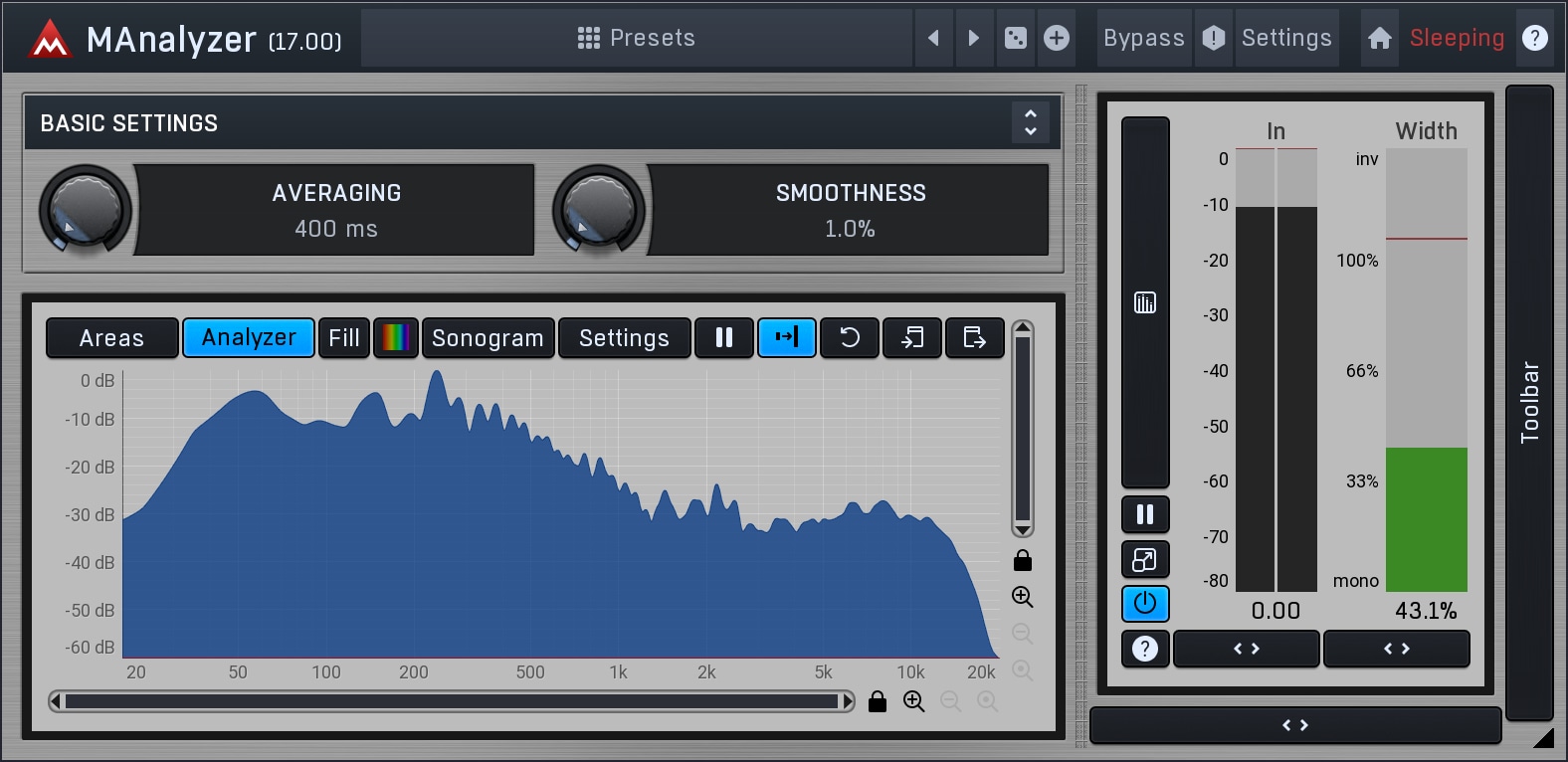
Task: Click the spectrum color gradient icon
Action: coord(395,338)
